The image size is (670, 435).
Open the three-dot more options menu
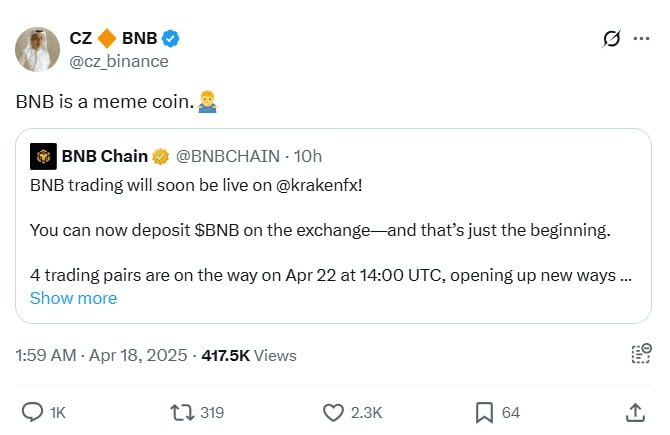[x=641, y=38]
